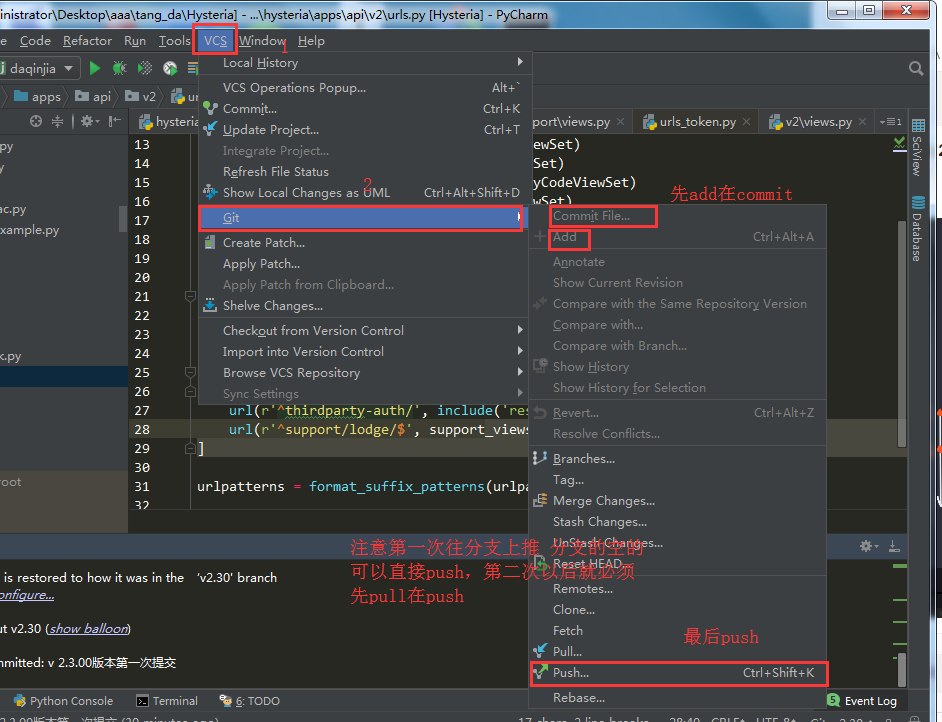Select Remotes... in Git submenu
The width and height of the screenshot is (942, 722).
(x=678, y=589)
